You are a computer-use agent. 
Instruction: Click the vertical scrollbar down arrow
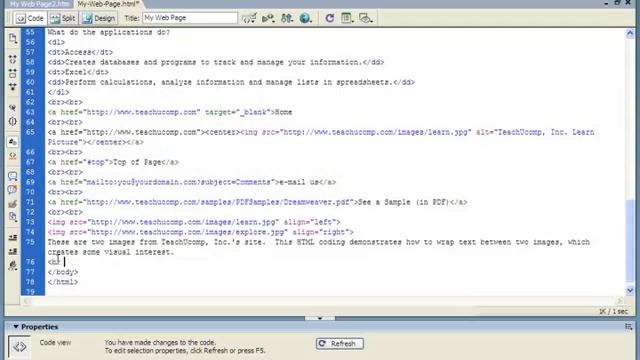(630, 290)
